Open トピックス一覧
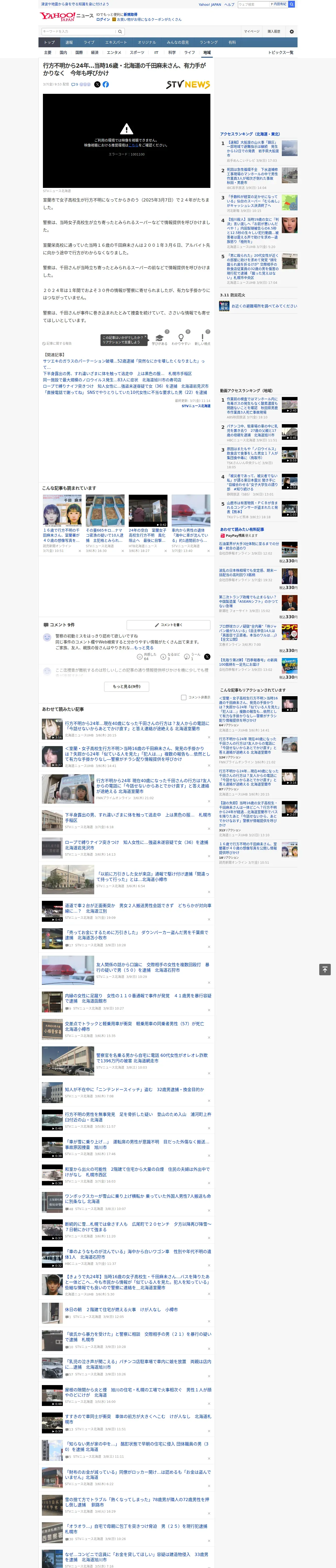 click(281, 52)
